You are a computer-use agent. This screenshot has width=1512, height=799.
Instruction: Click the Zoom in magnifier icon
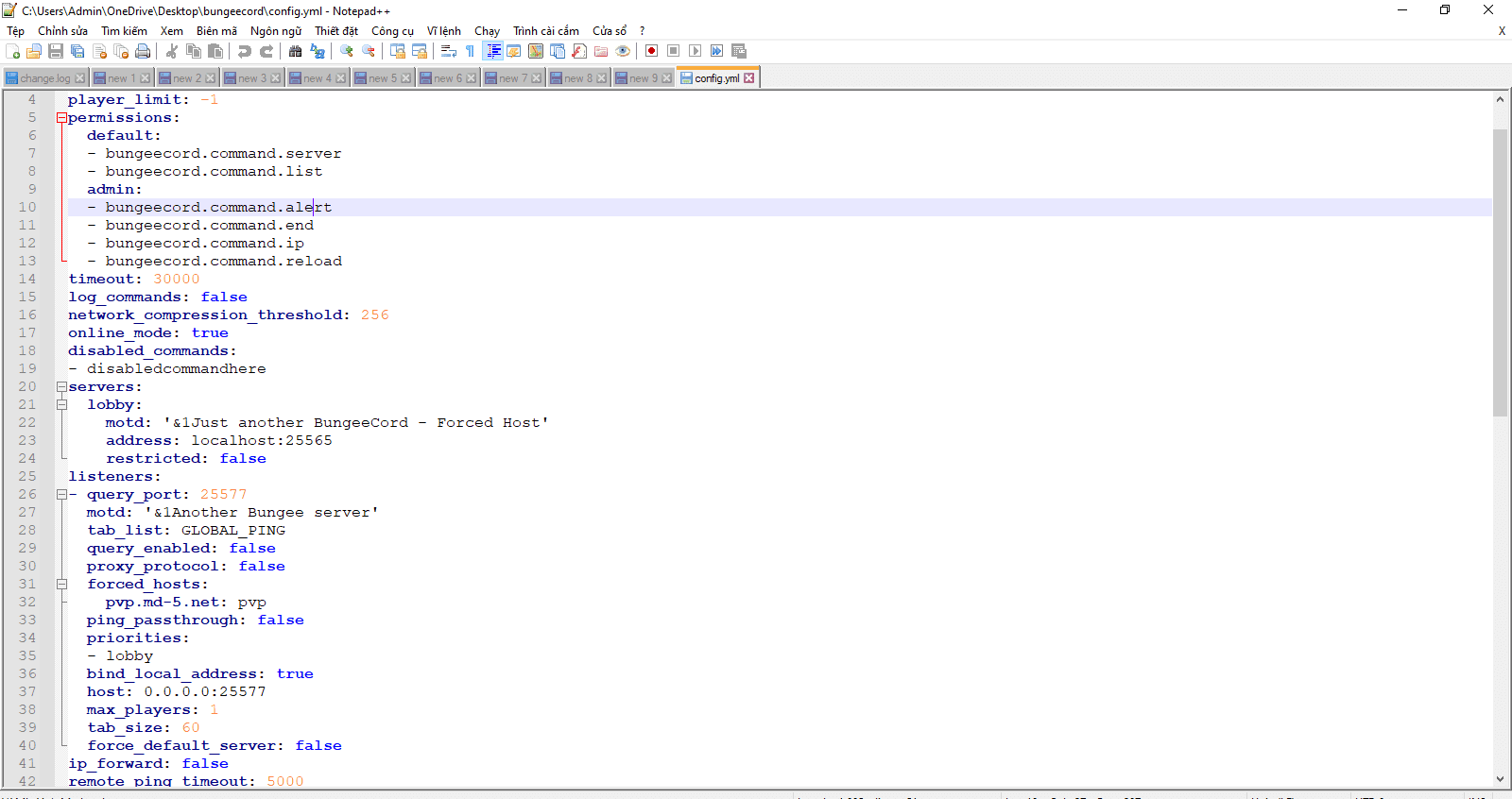point(347,51)
